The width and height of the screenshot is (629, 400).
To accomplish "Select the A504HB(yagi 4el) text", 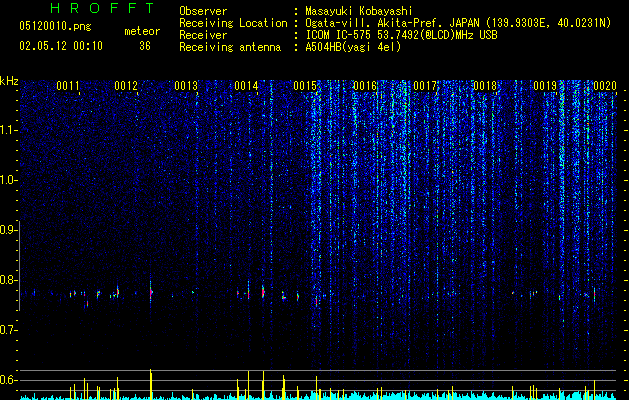I will click(x=353, y=47).
